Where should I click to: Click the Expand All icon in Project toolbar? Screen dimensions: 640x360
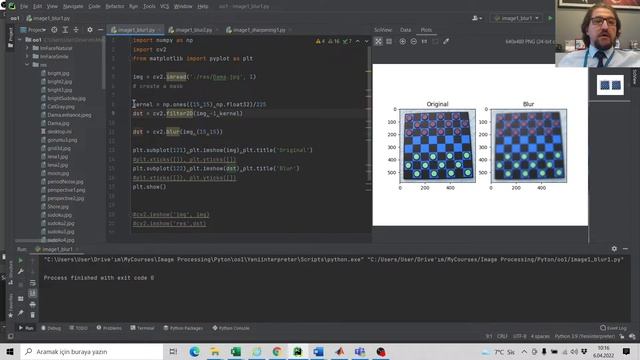(x=65, y=30)
